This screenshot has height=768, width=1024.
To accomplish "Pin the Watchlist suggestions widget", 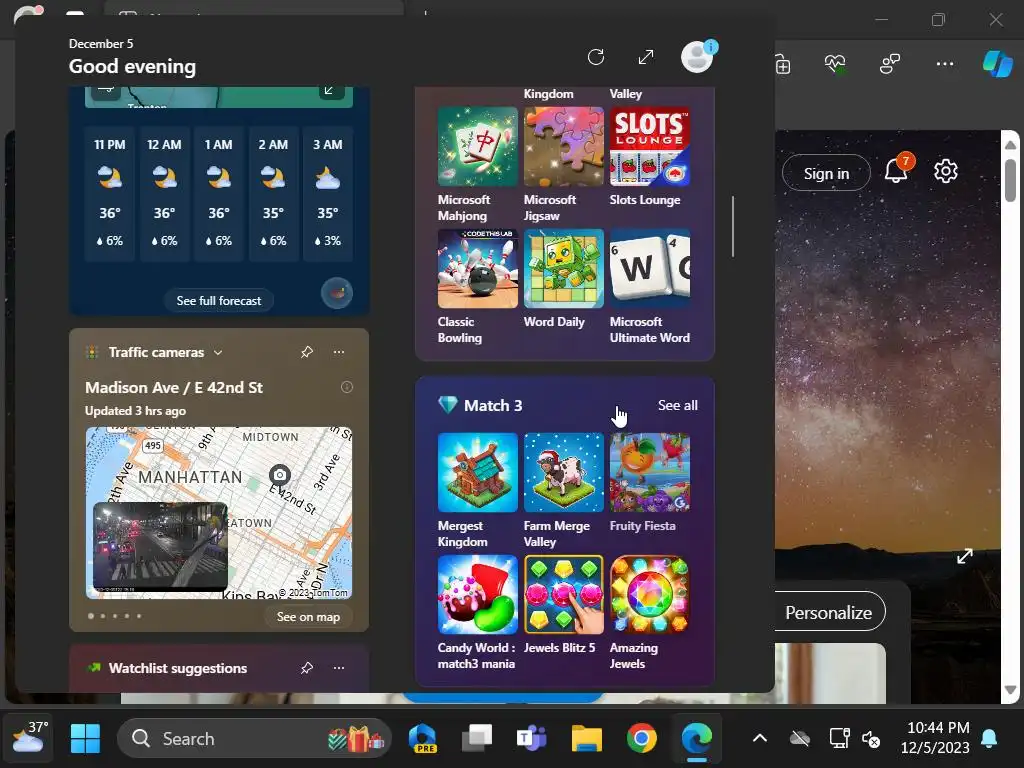I will click(307, 668).
